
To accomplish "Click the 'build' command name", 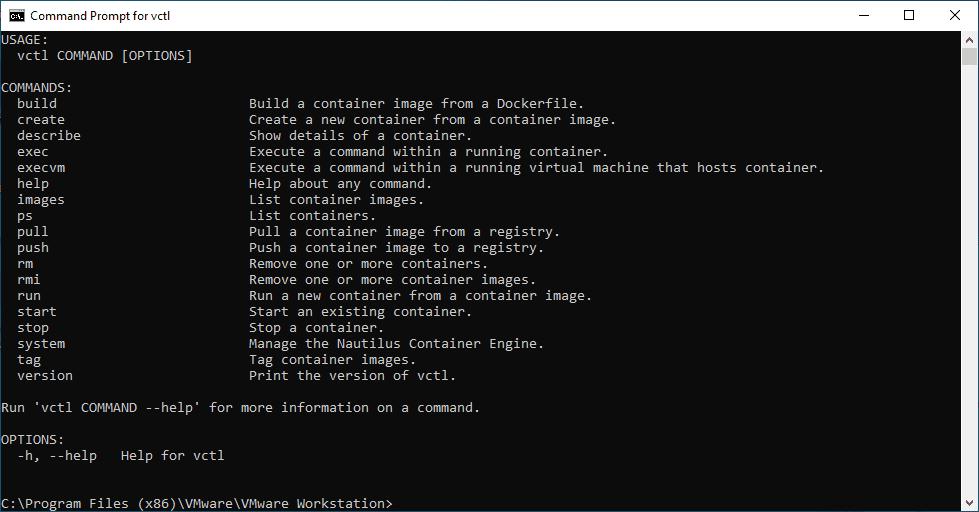I will tap(37, 103).
